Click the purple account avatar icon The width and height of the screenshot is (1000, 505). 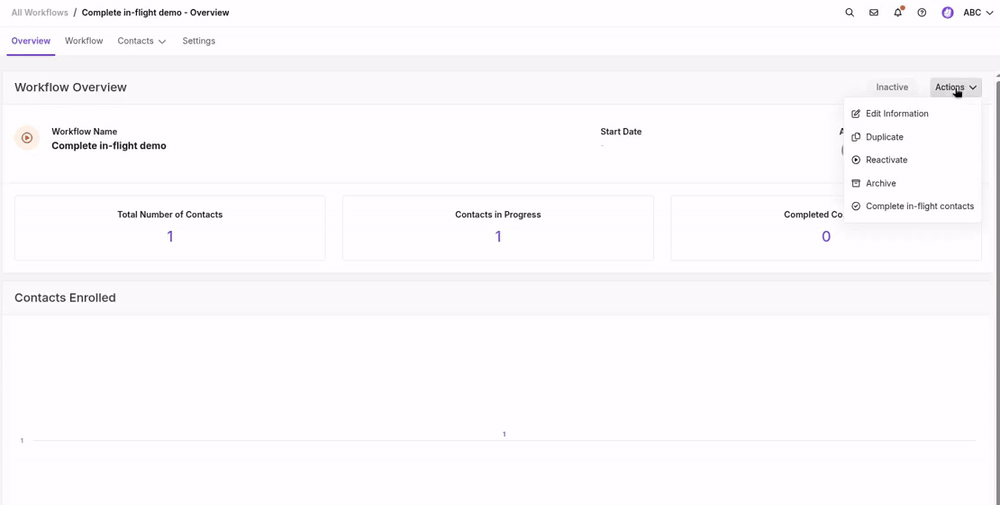tap(948, 13)
